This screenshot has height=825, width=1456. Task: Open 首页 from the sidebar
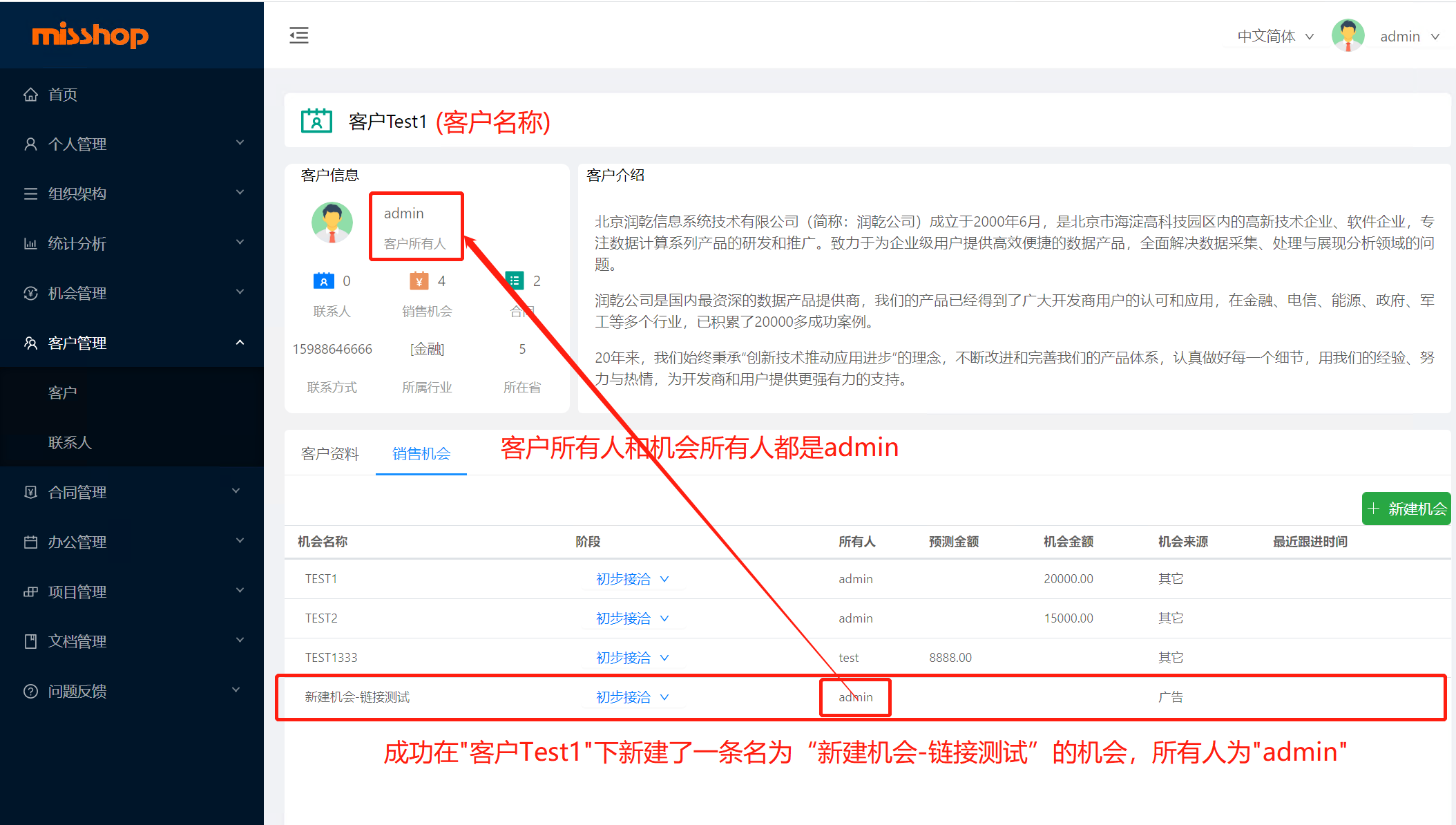[62, 95]
